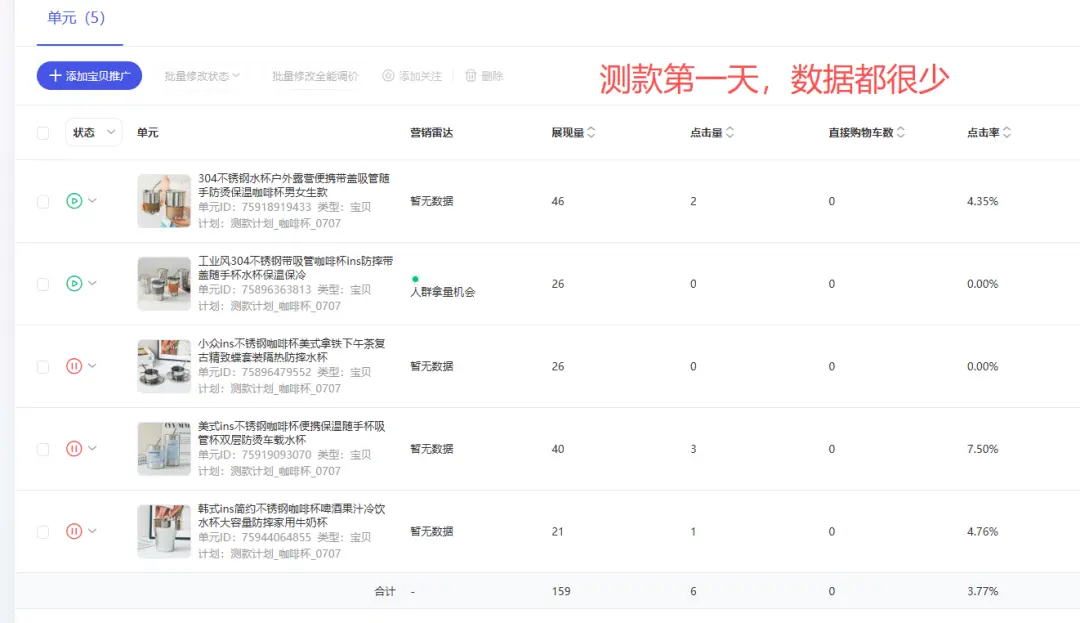Click the red paused status icon for 美式ins unit
1080x623 pixels.
tap(74, 449)
